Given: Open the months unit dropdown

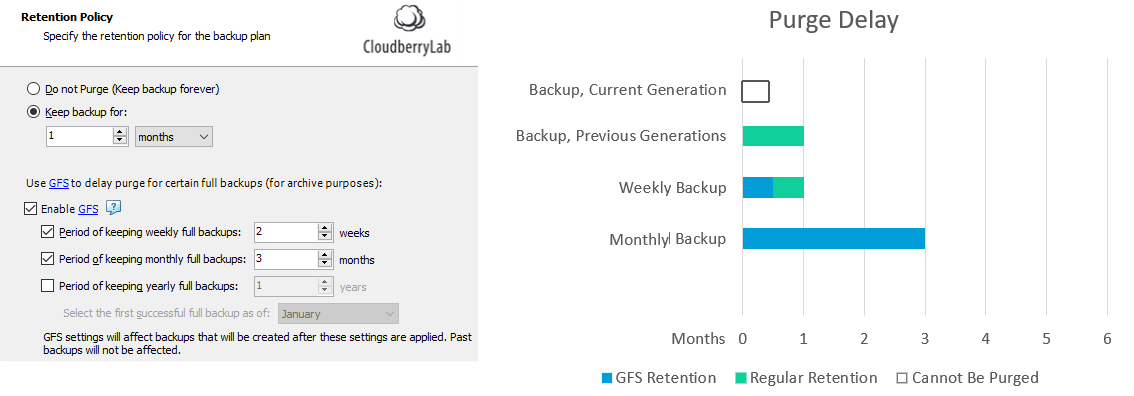Looking at the screenshot, I should pos(174,137).
